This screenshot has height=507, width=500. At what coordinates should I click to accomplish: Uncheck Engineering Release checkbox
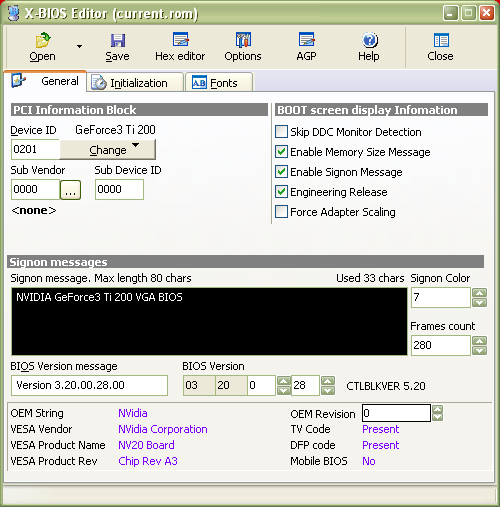[281, 192]
